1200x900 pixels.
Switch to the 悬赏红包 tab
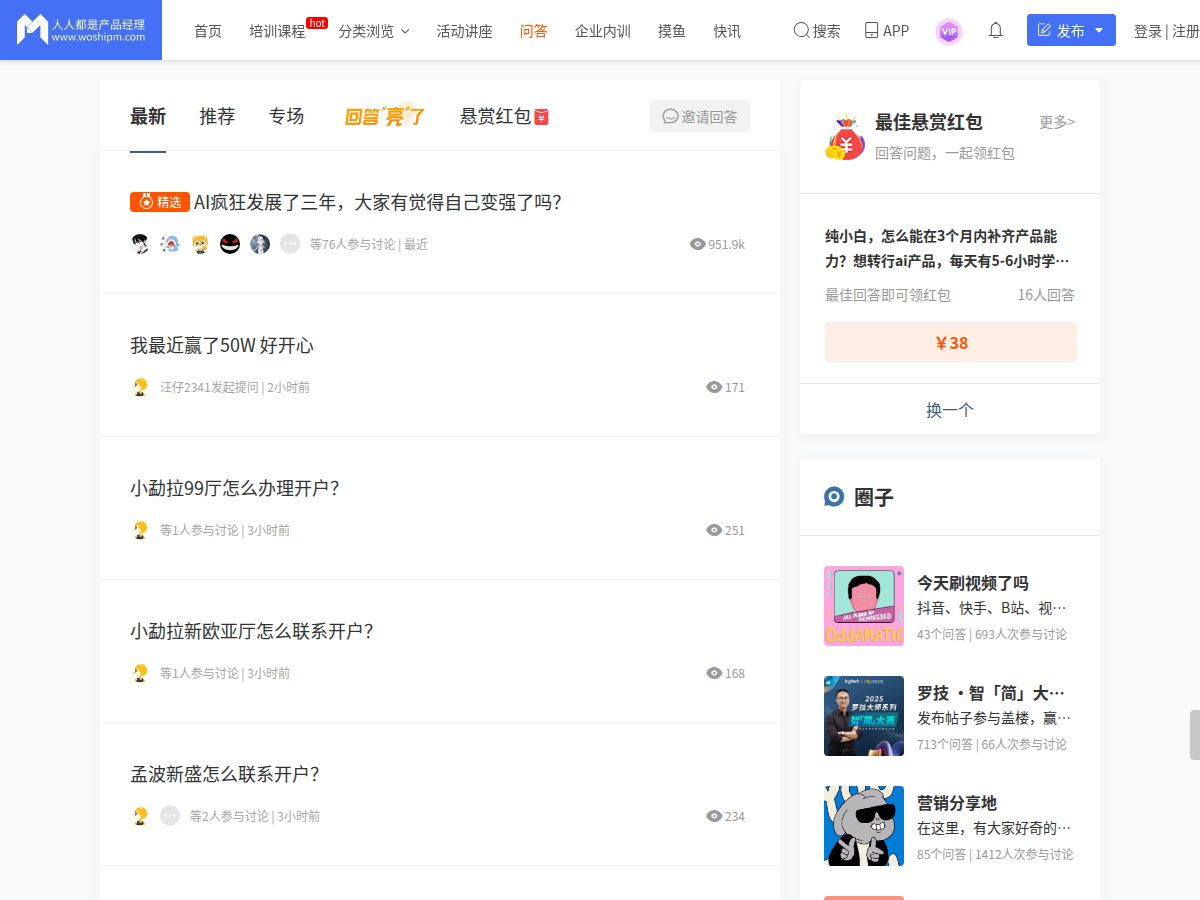click(504, 116)
